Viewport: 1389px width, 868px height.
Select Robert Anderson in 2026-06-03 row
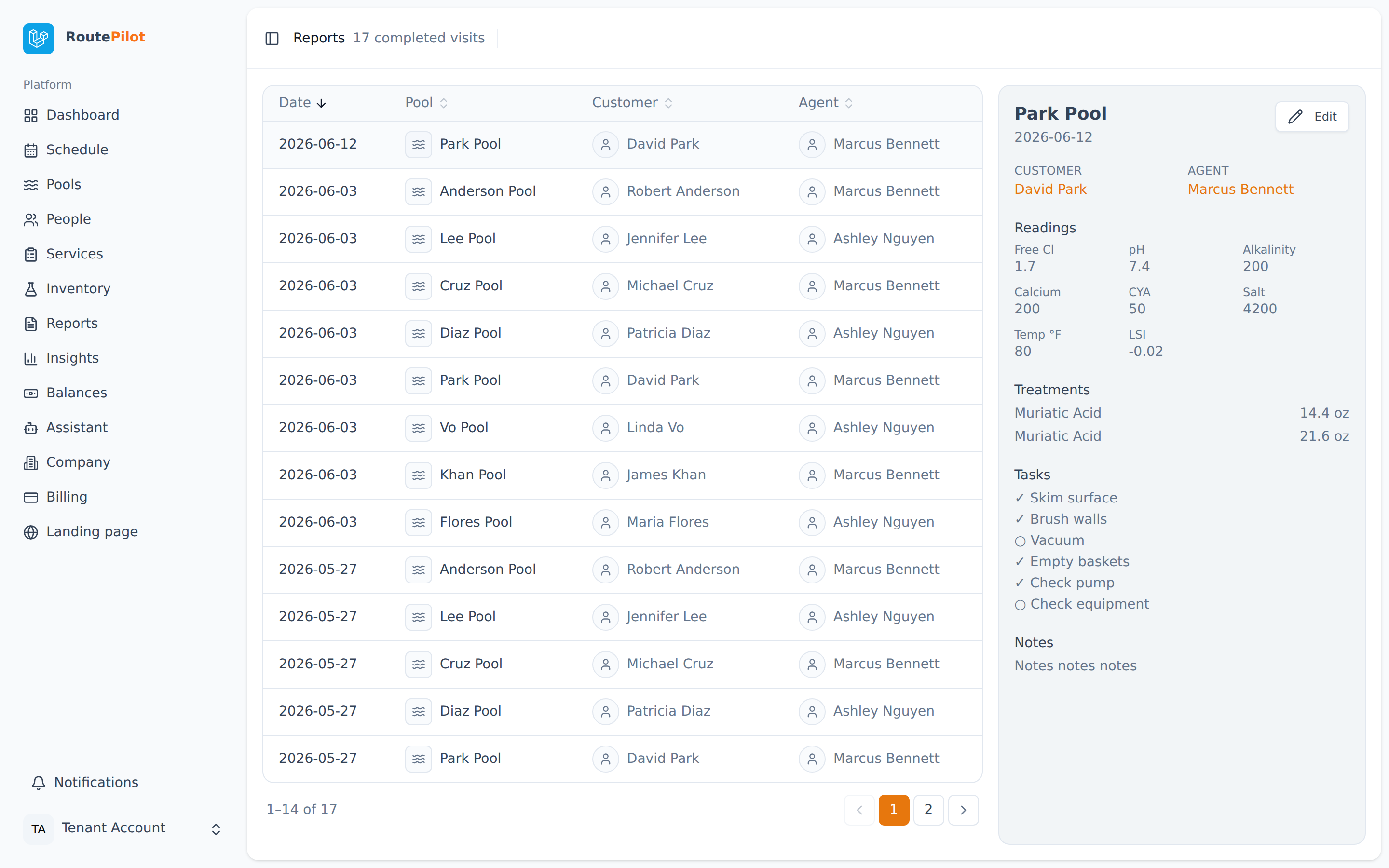click(683, 191)
